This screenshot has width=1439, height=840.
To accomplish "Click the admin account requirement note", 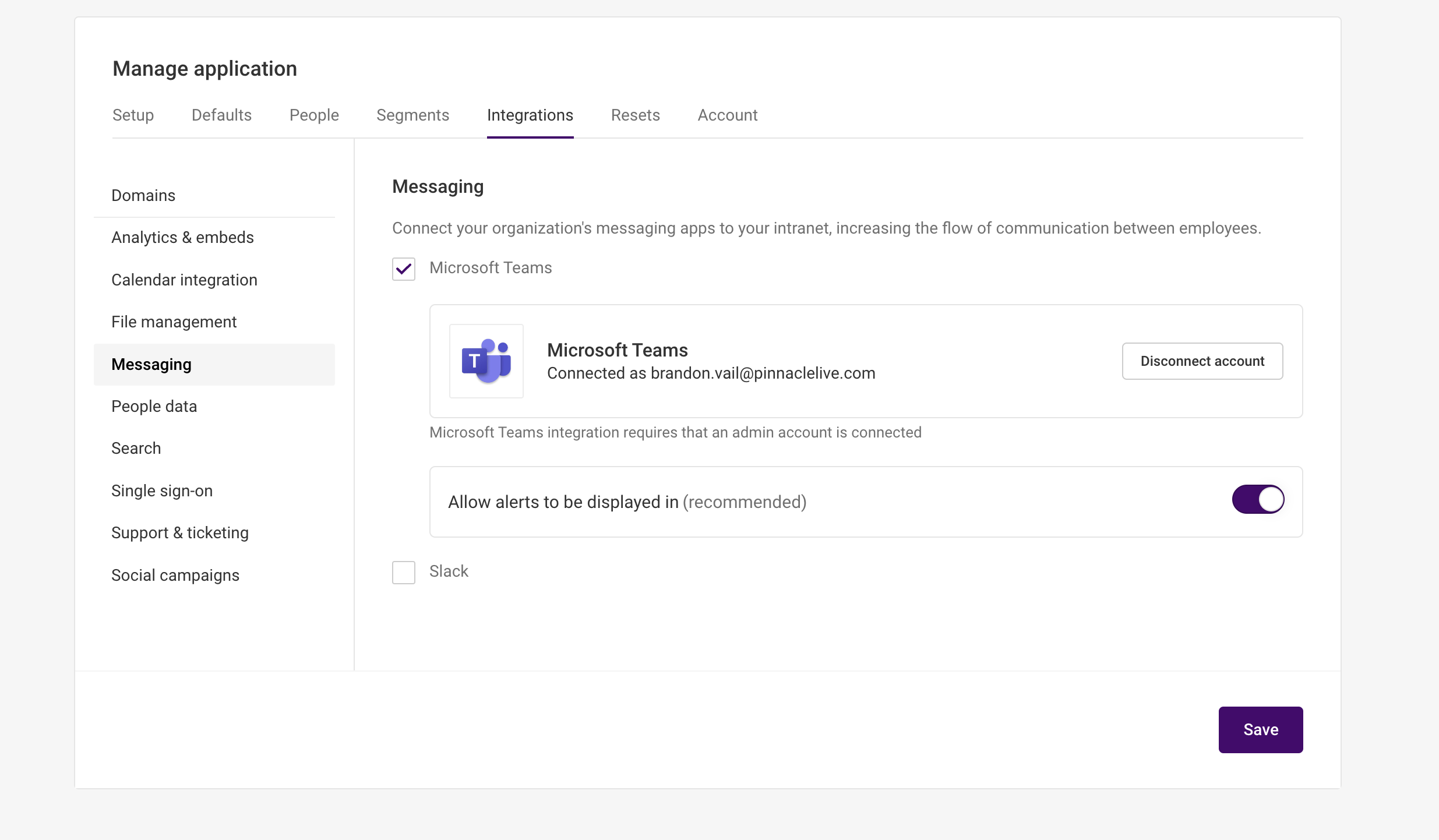I will pos(676,433).
